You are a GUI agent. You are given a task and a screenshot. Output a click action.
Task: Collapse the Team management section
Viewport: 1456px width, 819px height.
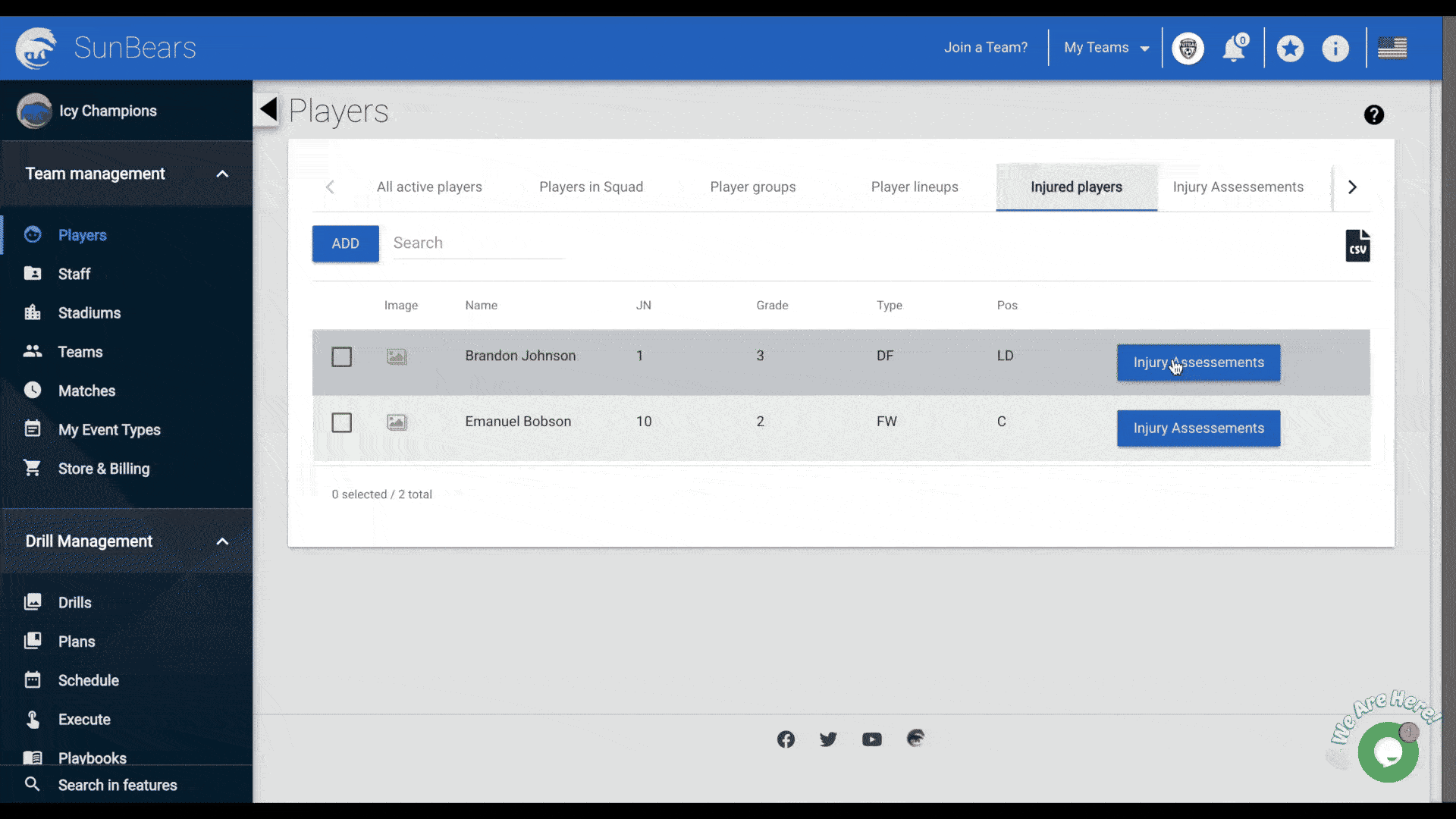point(222,174)
